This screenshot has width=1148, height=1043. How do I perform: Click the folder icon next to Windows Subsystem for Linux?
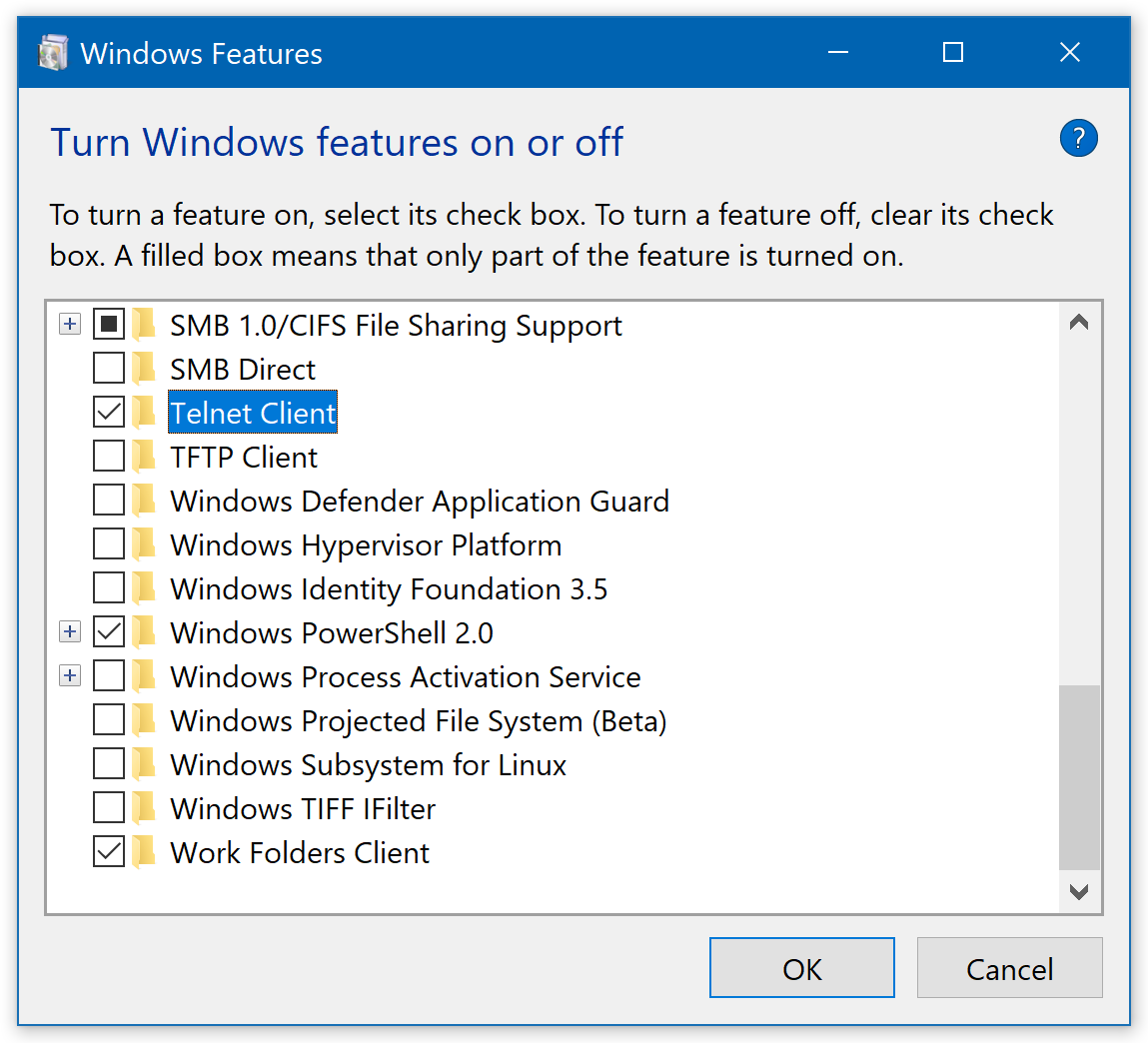coord(145,764)
